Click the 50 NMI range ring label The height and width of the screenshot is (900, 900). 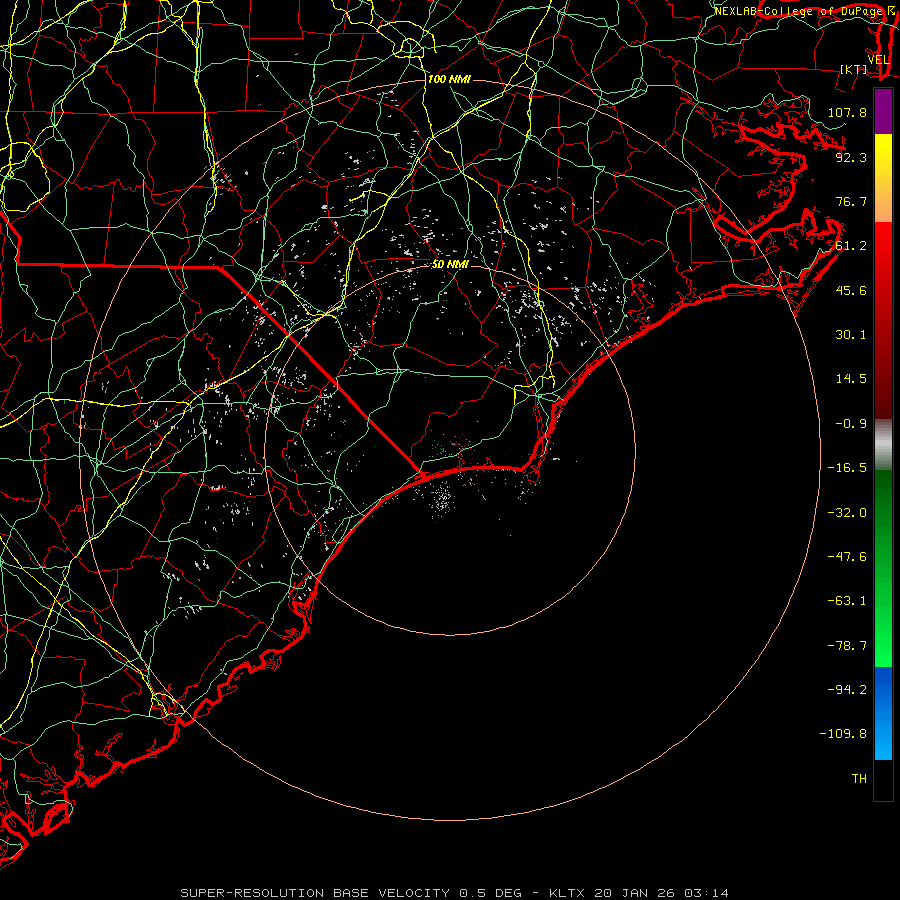(450, 265)
